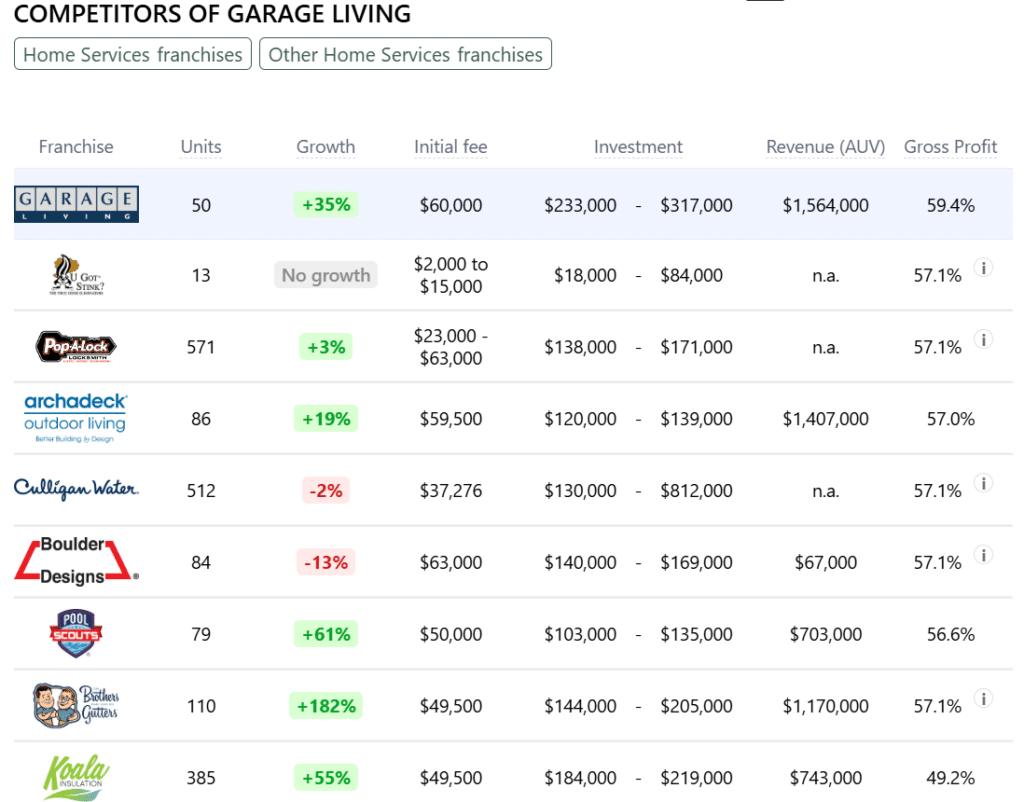Image resolution: width=1024 pixels, height=802 pixels.
Task: Click the Koala Insulation logo
Action: tap(76, 777)
